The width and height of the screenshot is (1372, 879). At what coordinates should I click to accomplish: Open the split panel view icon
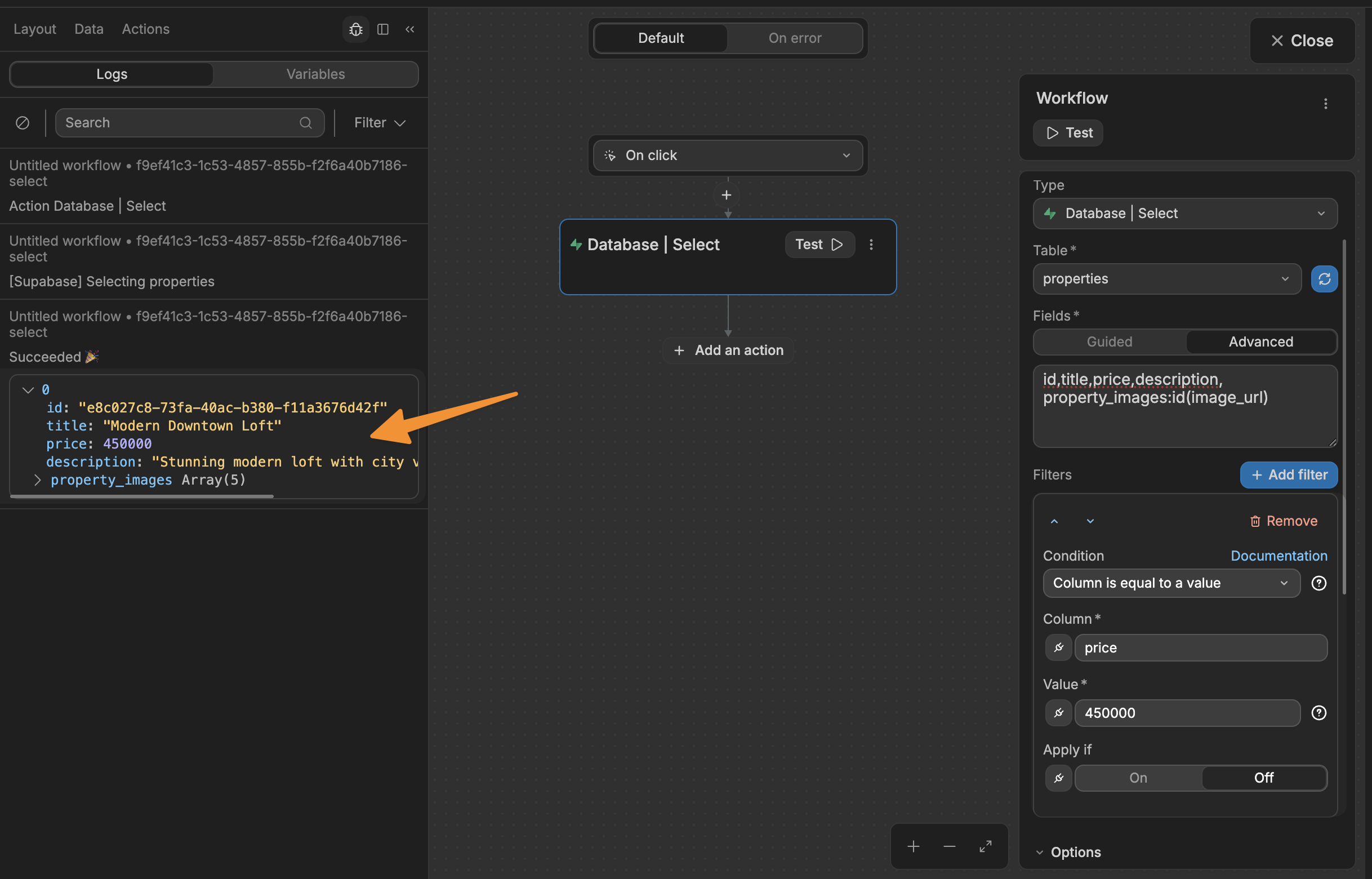click(383, 29)
